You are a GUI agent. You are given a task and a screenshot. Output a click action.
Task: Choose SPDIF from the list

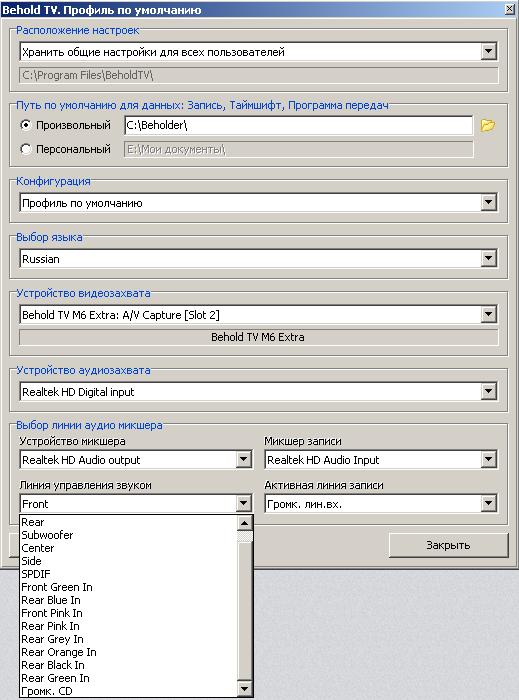coord(129,574)
